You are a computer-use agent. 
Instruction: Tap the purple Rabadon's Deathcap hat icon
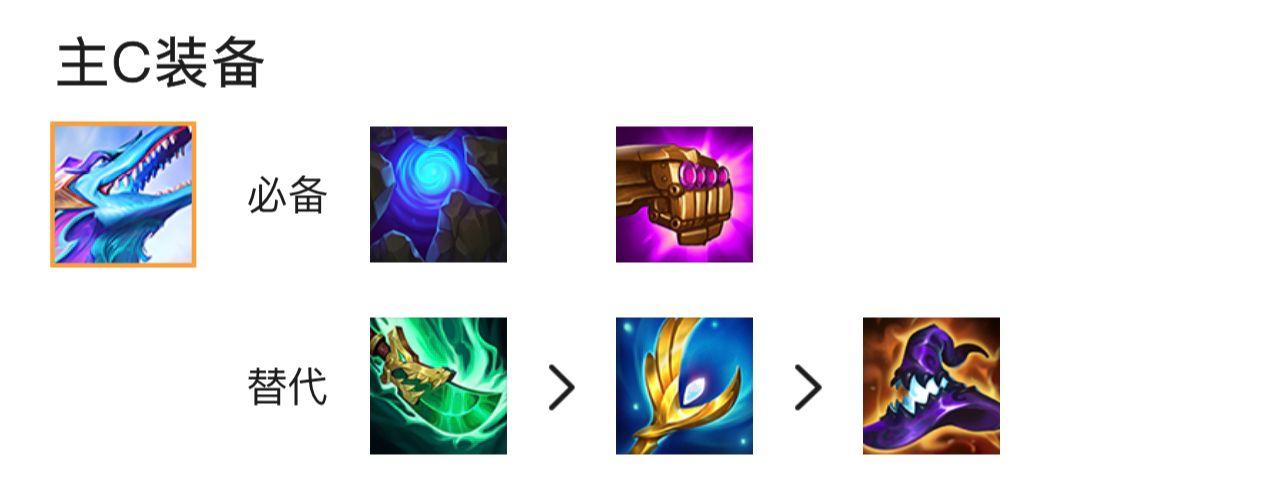point(931,386)
